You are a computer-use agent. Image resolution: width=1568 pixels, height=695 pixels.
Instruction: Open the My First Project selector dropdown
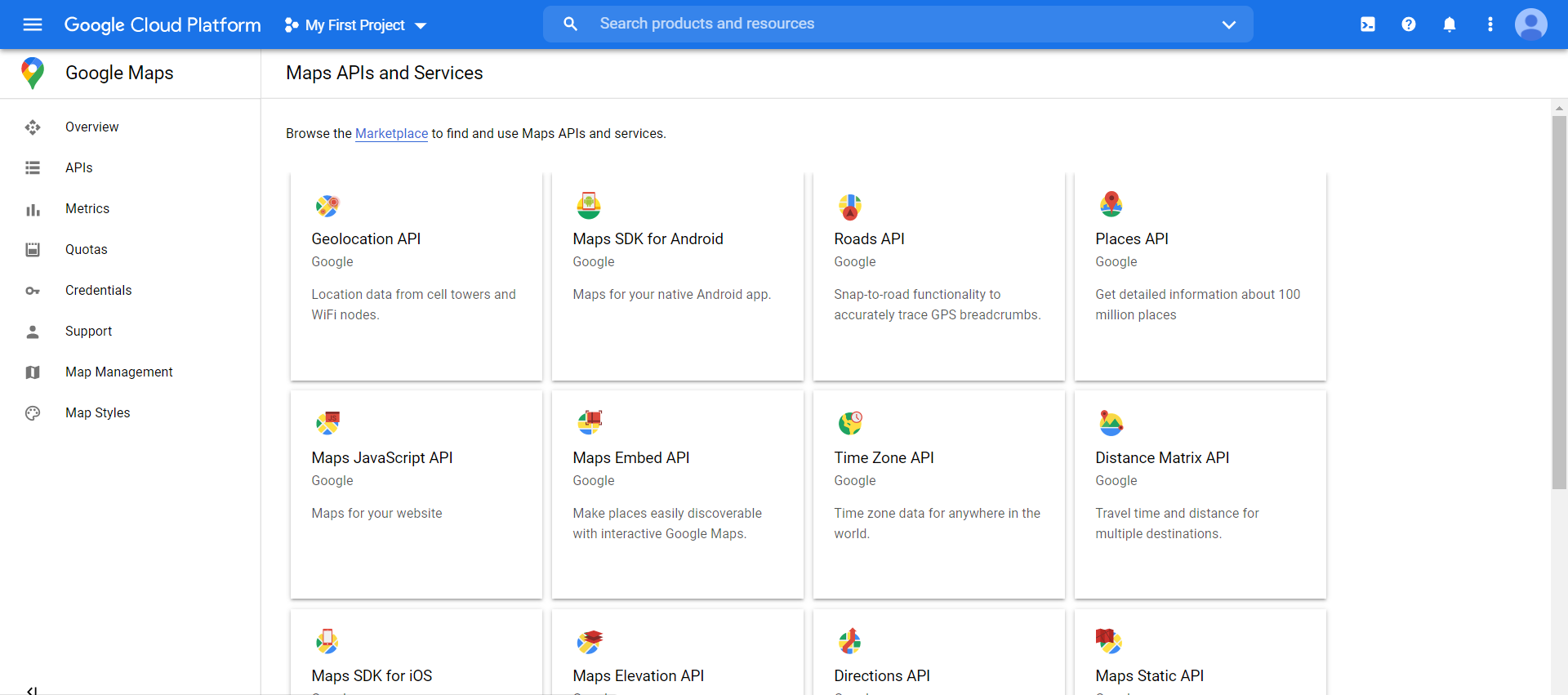click(355, 25)
